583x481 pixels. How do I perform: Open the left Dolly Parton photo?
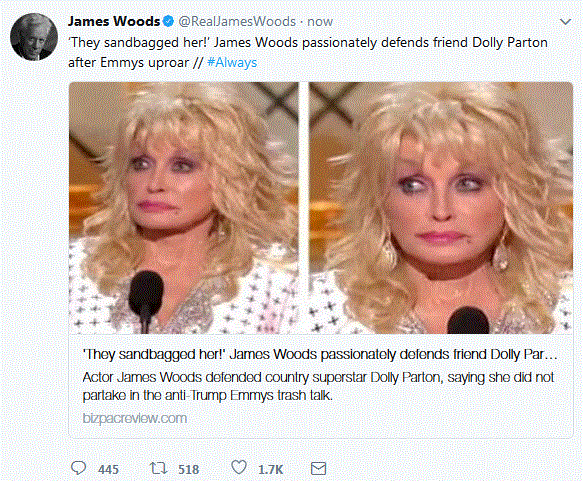(x=184, y=208)
